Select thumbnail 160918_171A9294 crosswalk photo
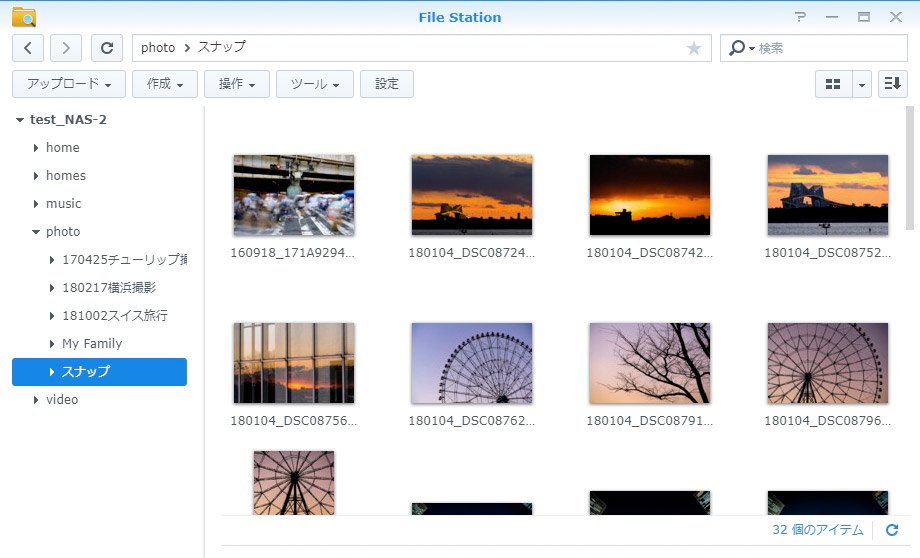The image size is (920, 558). point(294,195)
